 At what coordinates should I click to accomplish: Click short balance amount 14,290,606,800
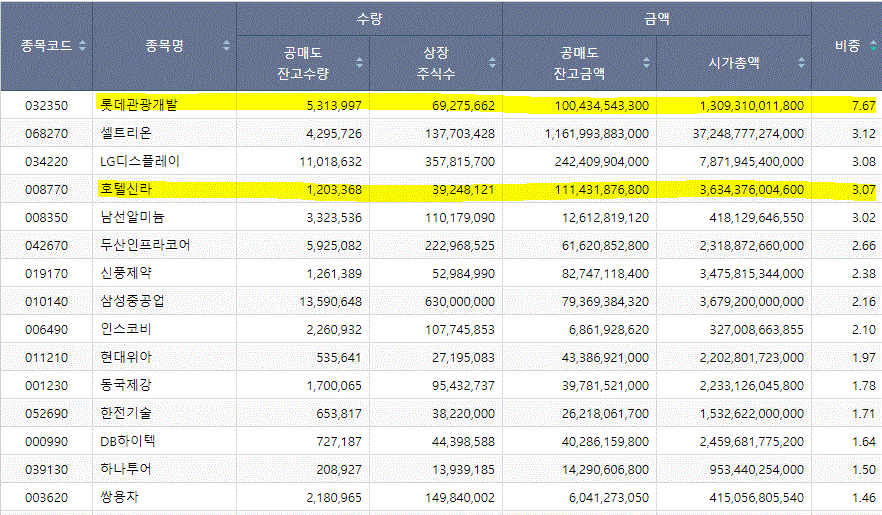pyautogui.click(x=605, y=470)
